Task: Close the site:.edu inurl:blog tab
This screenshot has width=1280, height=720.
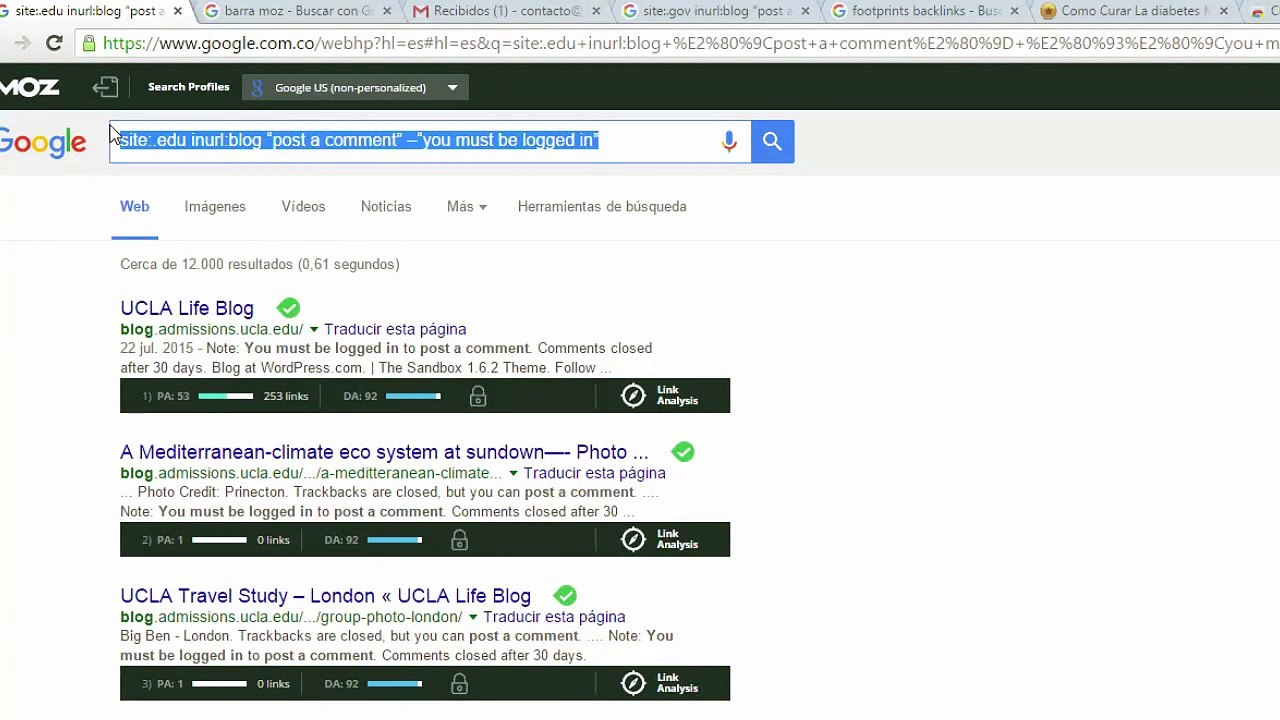Action: pyautogui.click(x=178, y=11)
